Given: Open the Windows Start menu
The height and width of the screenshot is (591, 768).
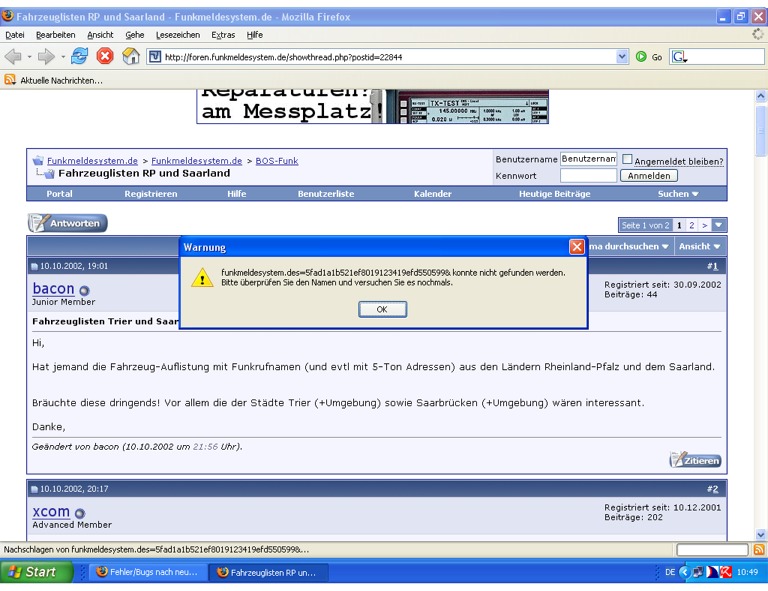Looking at the screenshot, I should click(33, 572).
